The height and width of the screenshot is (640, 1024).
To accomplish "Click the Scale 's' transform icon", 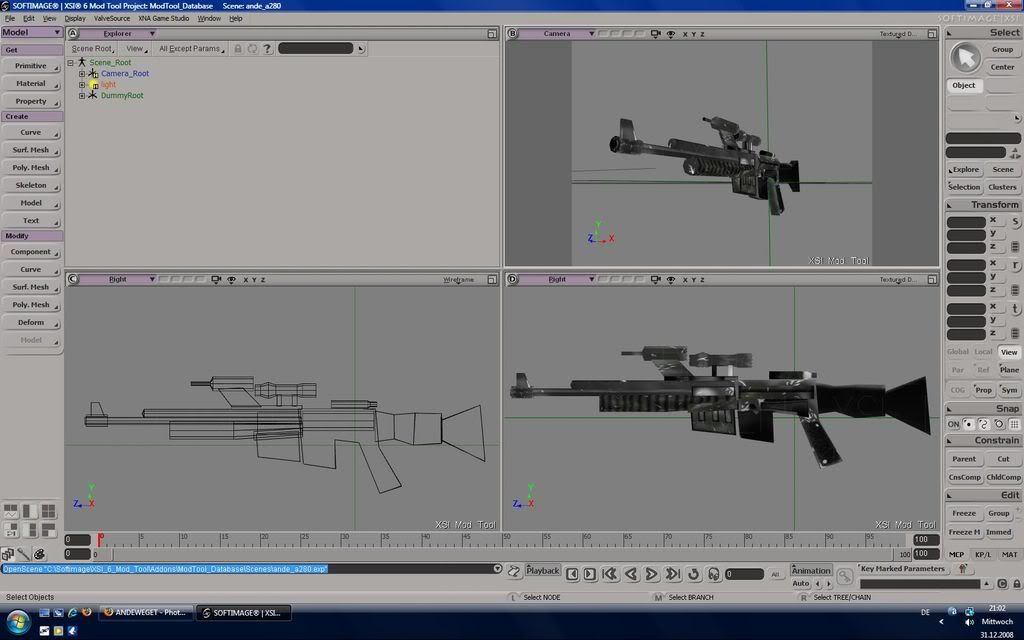I will click(x=1015, y=221).
